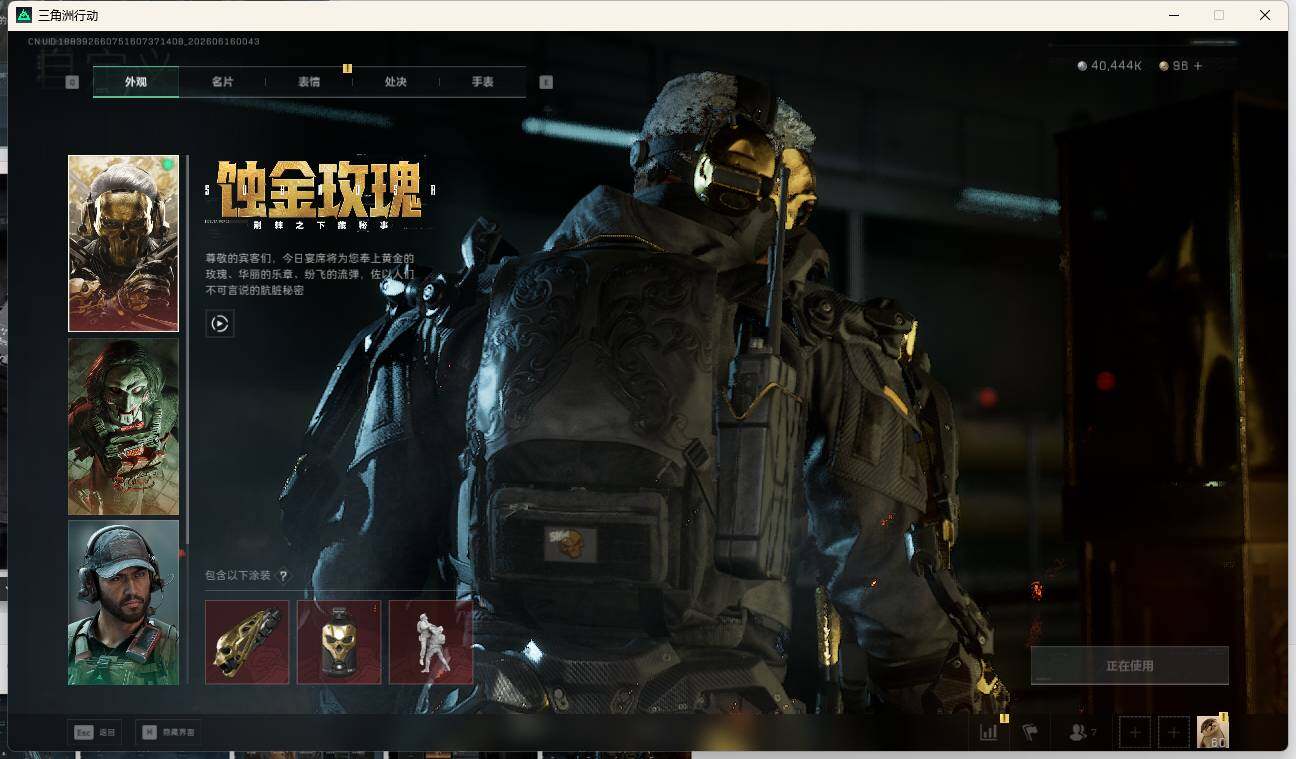Open the white figure execution item
This screenshot has height=759, width=1296.
[x=431, y=642]
